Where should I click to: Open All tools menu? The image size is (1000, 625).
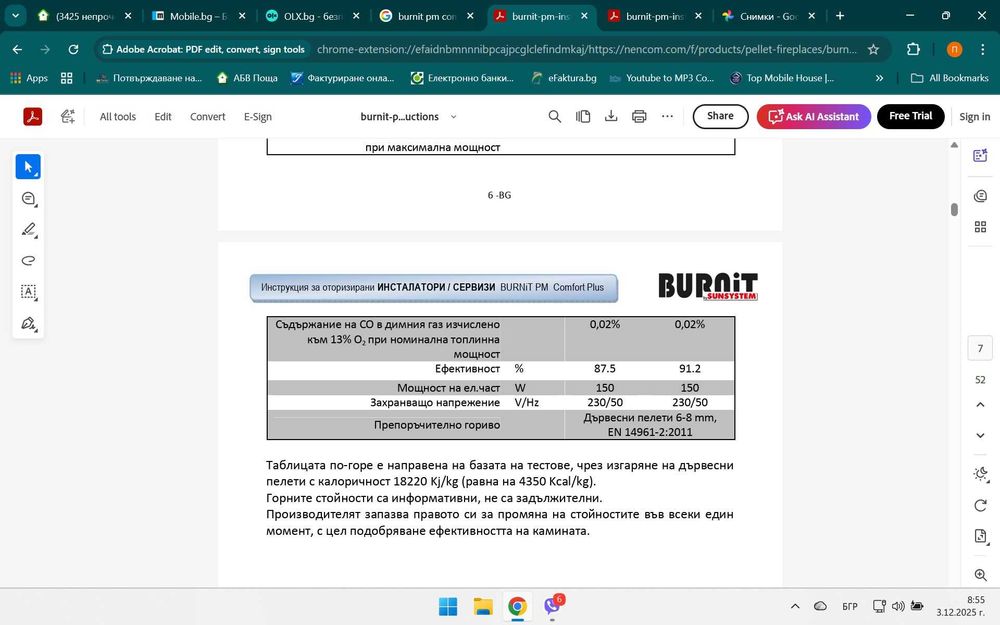pos(117,117)
